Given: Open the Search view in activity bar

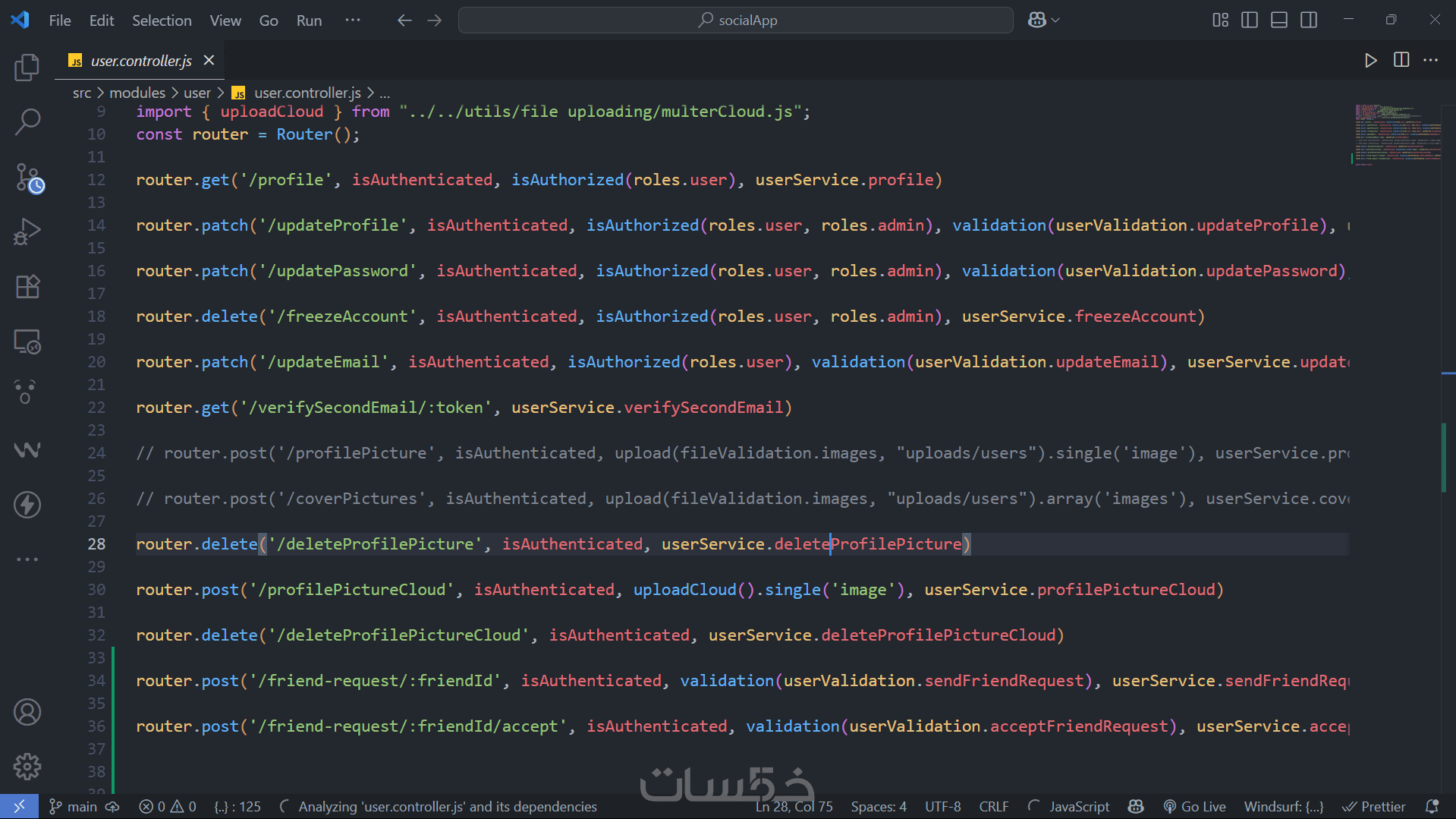Looking at the screenshot, I should click(x=27, y=121).
